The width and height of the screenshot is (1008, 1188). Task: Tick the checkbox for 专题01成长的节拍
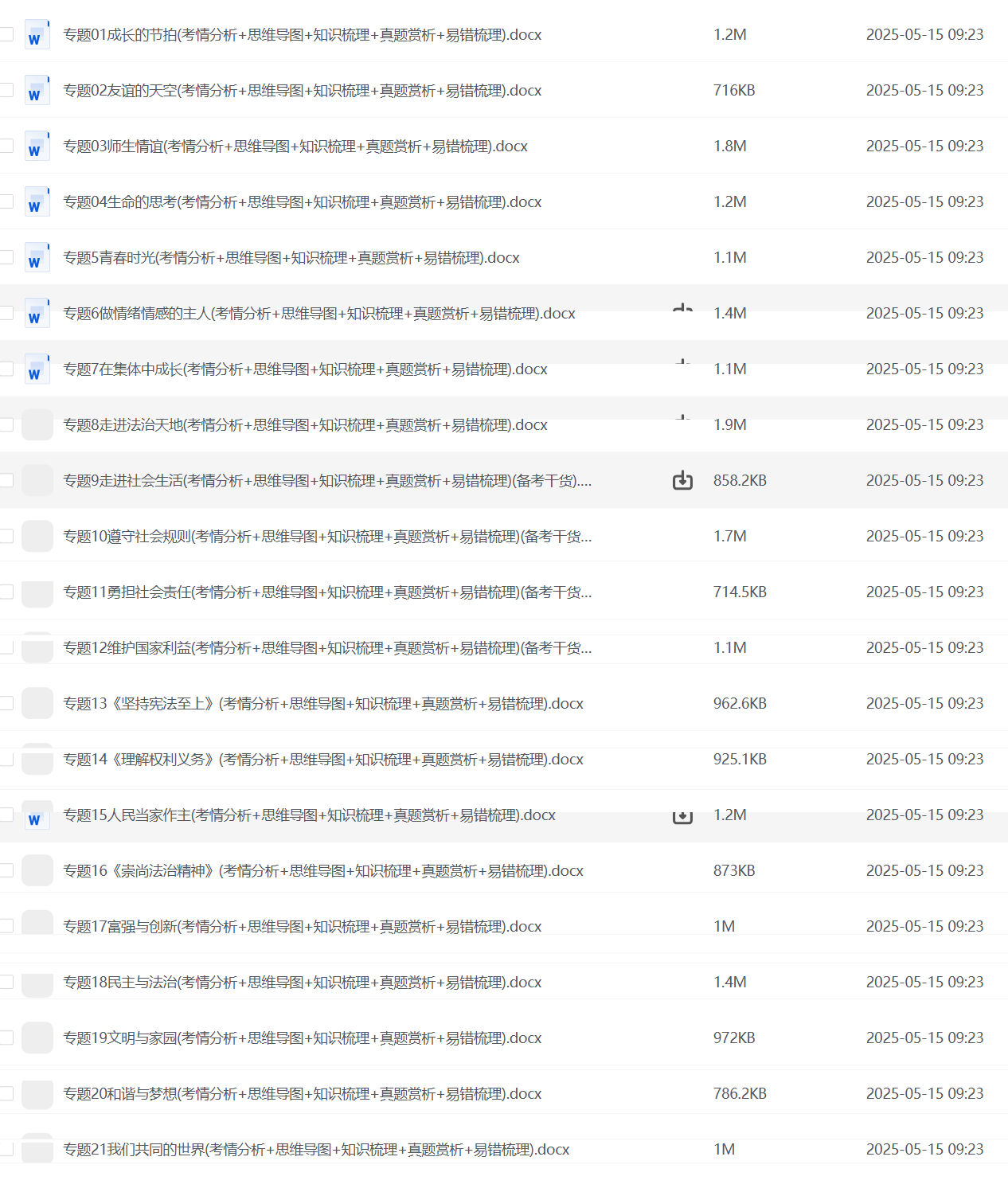6,34
